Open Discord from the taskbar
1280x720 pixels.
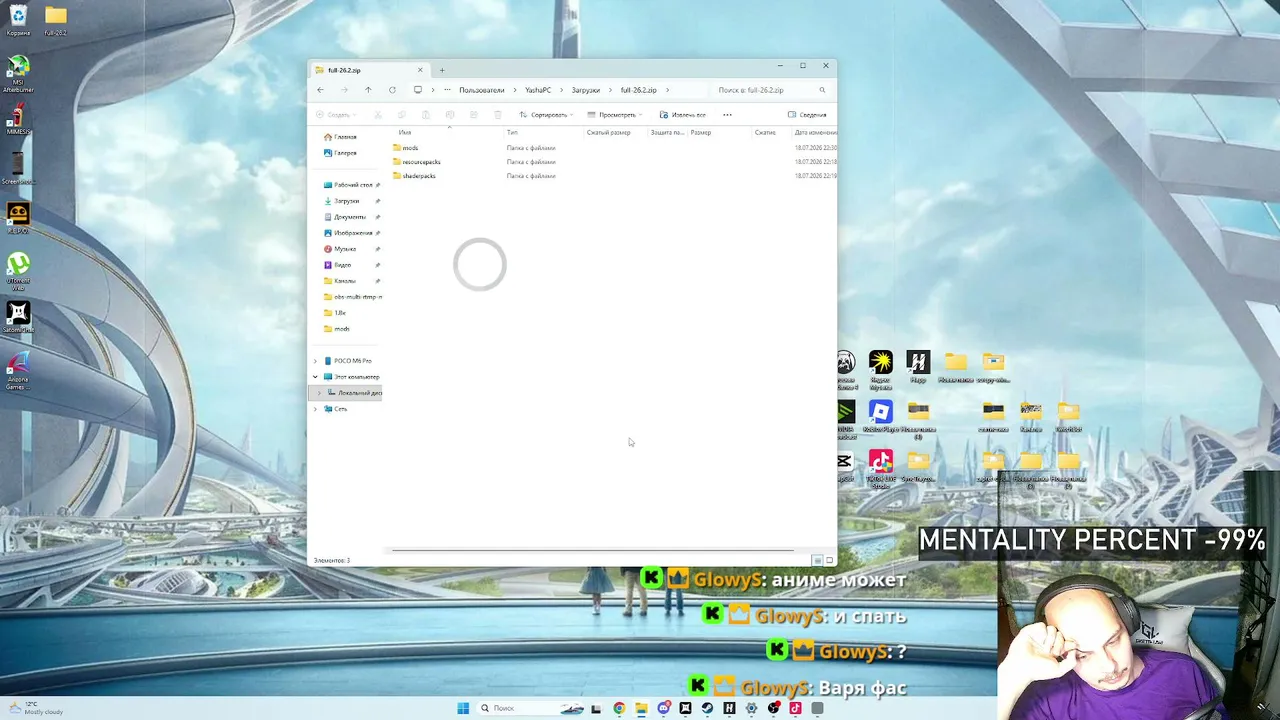tap(663, 708)
